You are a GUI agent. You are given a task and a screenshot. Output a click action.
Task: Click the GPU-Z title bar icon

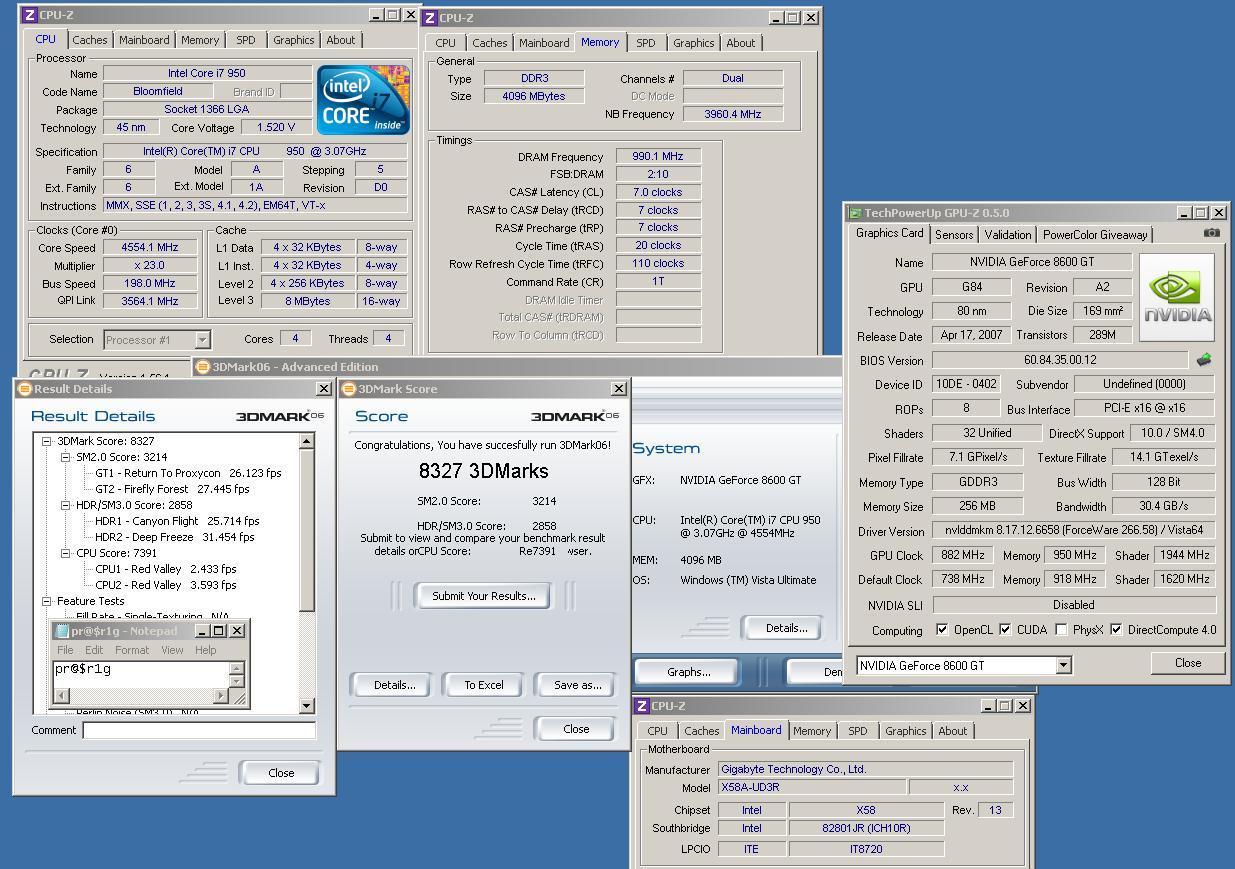click(855, 213)
